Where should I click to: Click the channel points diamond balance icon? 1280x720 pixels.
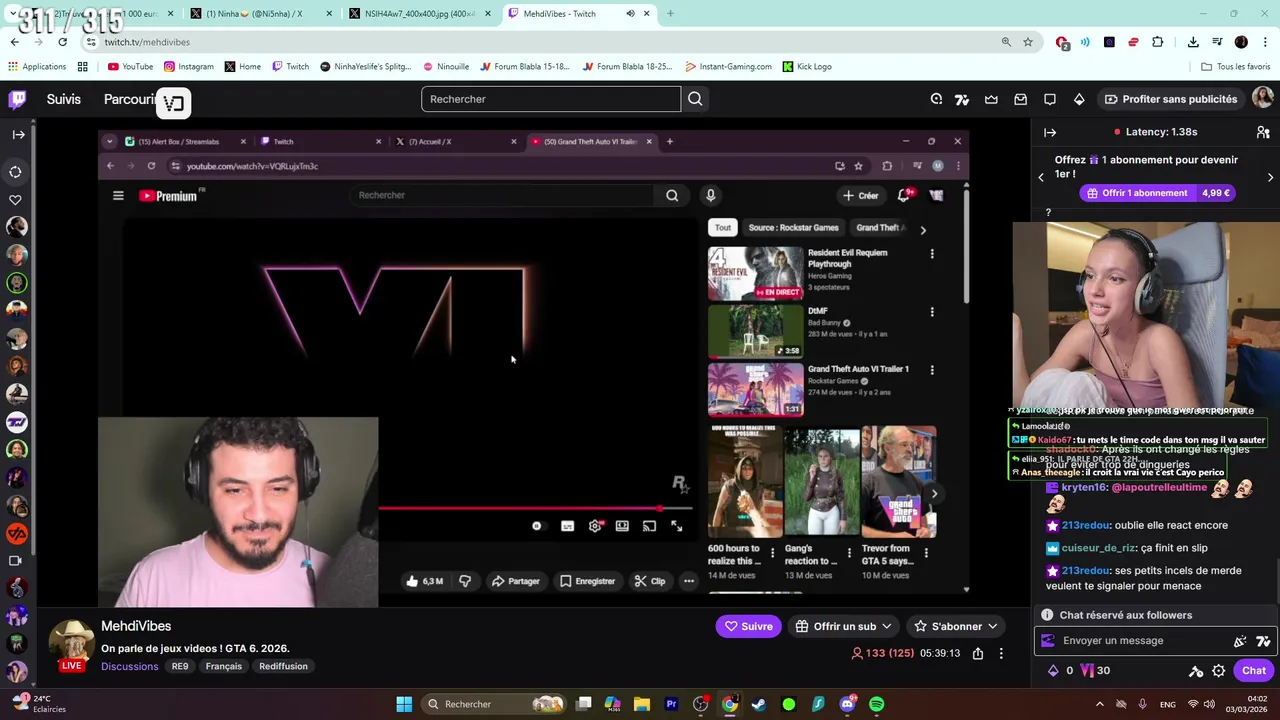1052,671
